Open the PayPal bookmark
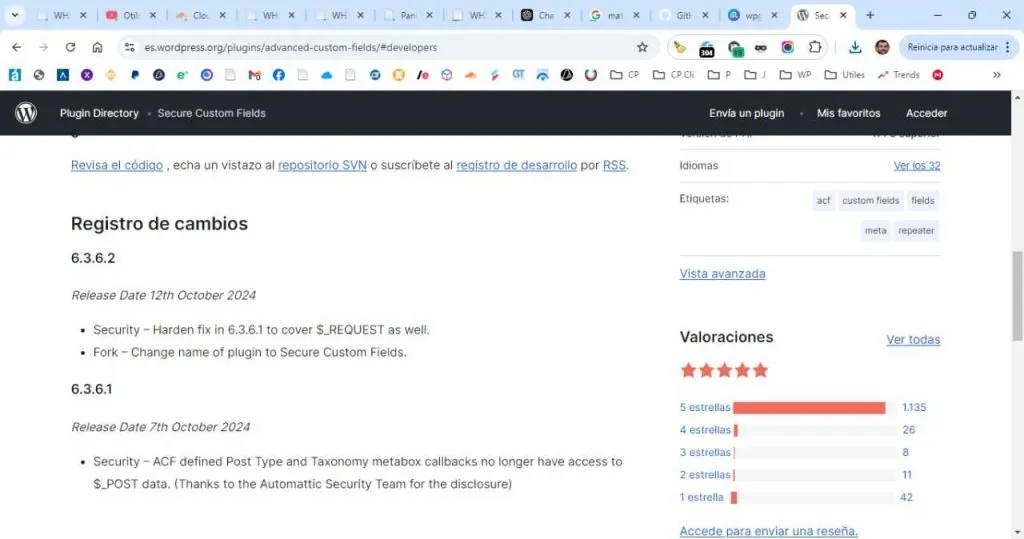This screenshot has width=1024, height=539. click(x=135, y=75)
